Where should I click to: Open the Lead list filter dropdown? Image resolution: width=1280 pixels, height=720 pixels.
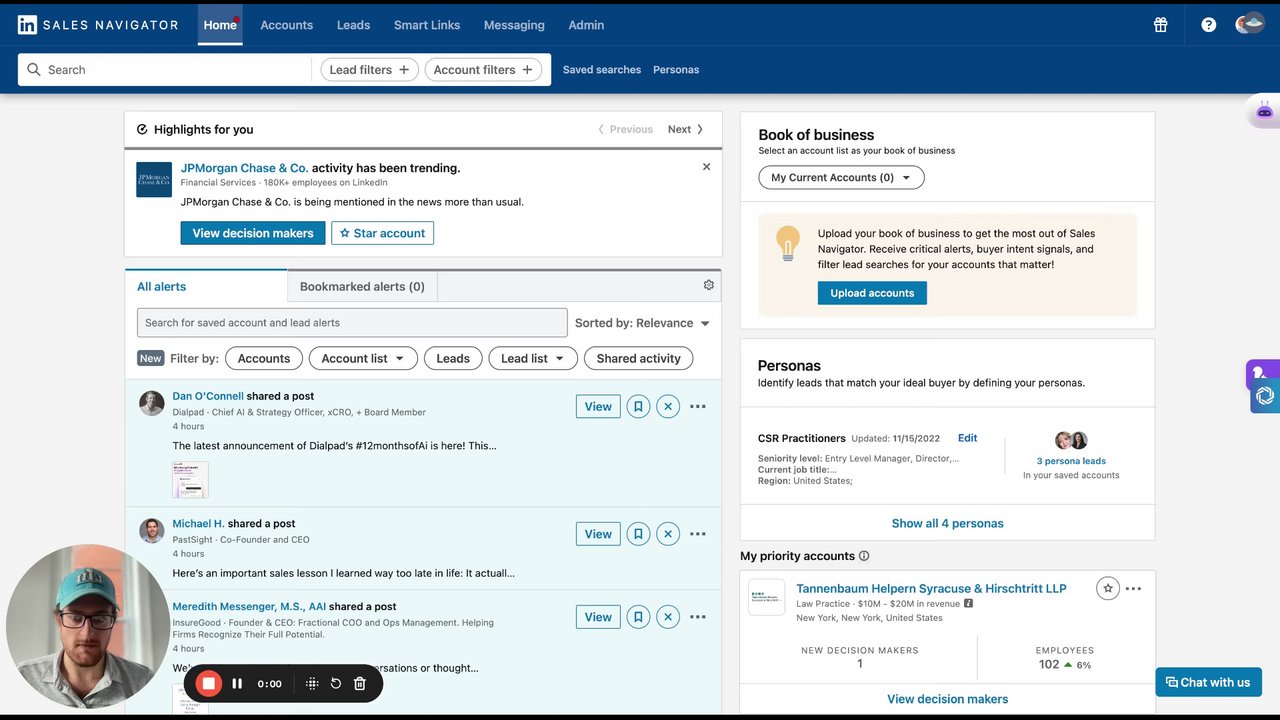click(x=533, y=358)
